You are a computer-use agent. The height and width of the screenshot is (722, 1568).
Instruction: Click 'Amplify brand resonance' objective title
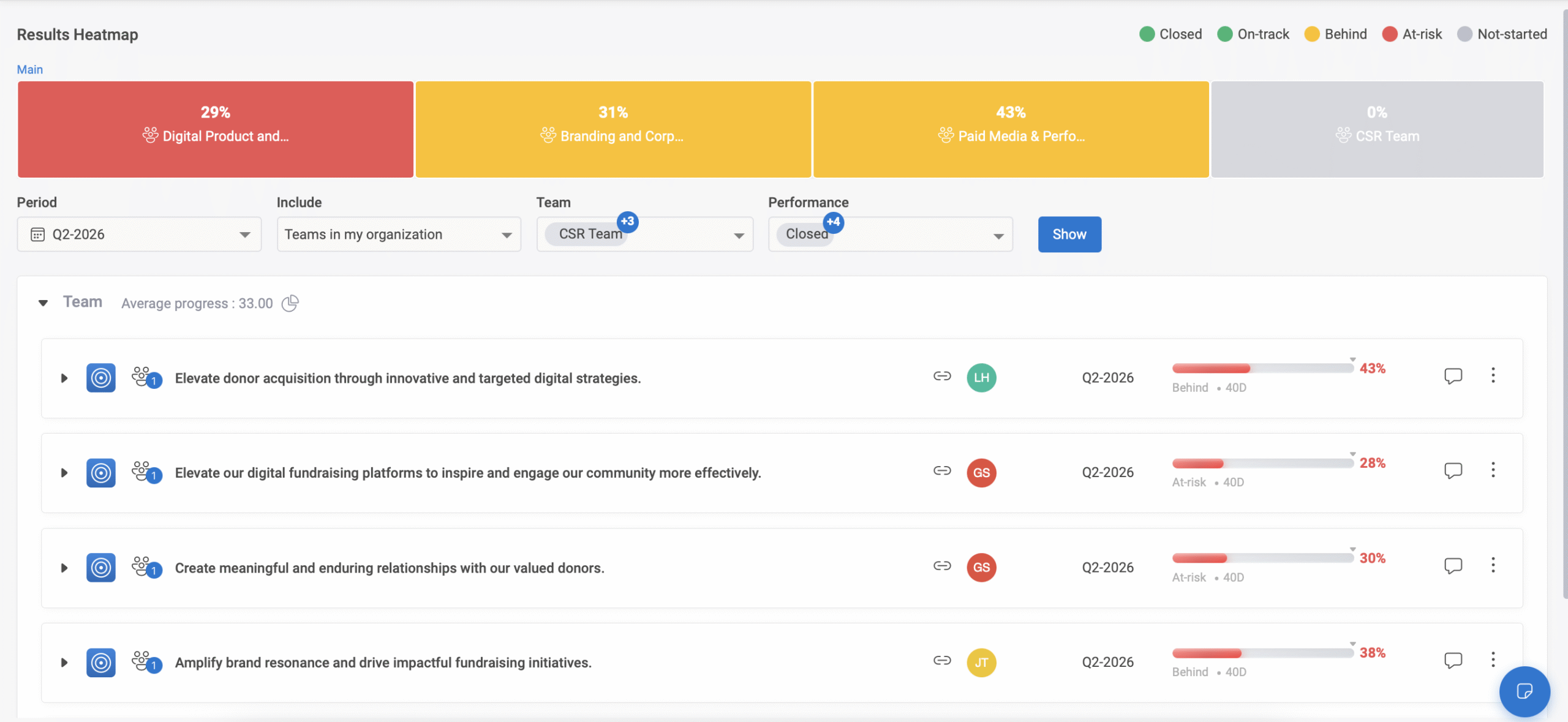(383, 663)
